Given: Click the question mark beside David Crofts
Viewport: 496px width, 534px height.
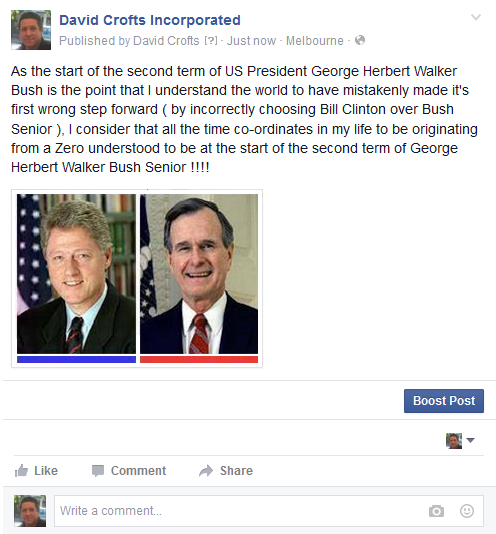Looking at the screenshot, I should [x=211, y=41].
